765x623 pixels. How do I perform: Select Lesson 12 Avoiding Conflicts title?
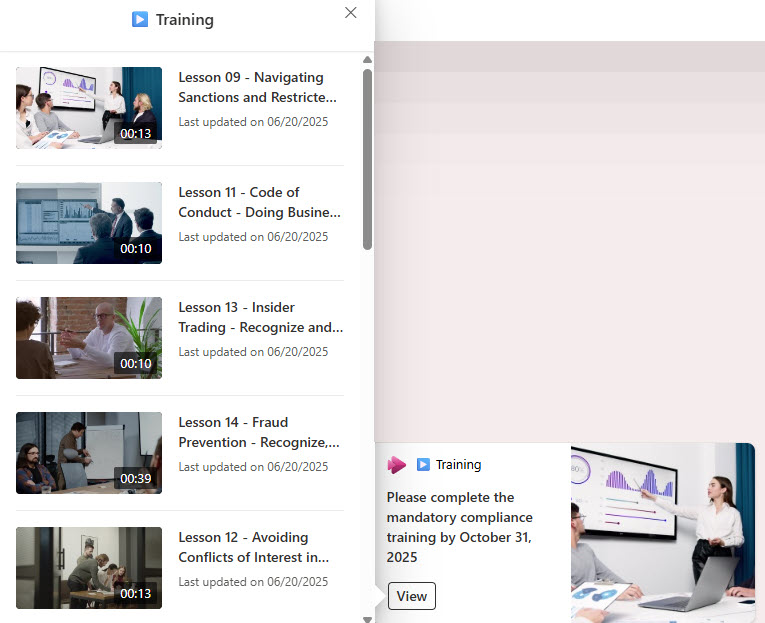tap(254, 547)
